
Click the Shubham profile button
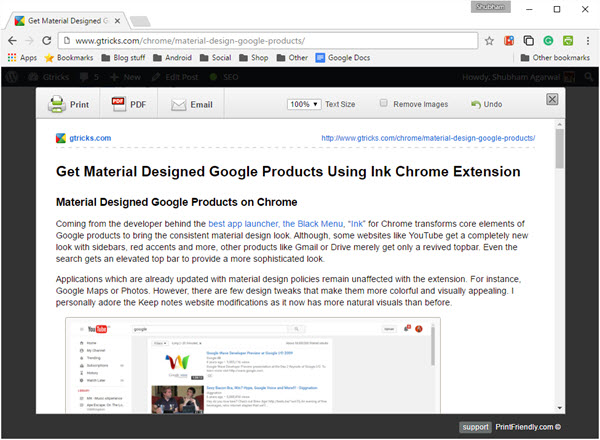(x=491, y=7)
